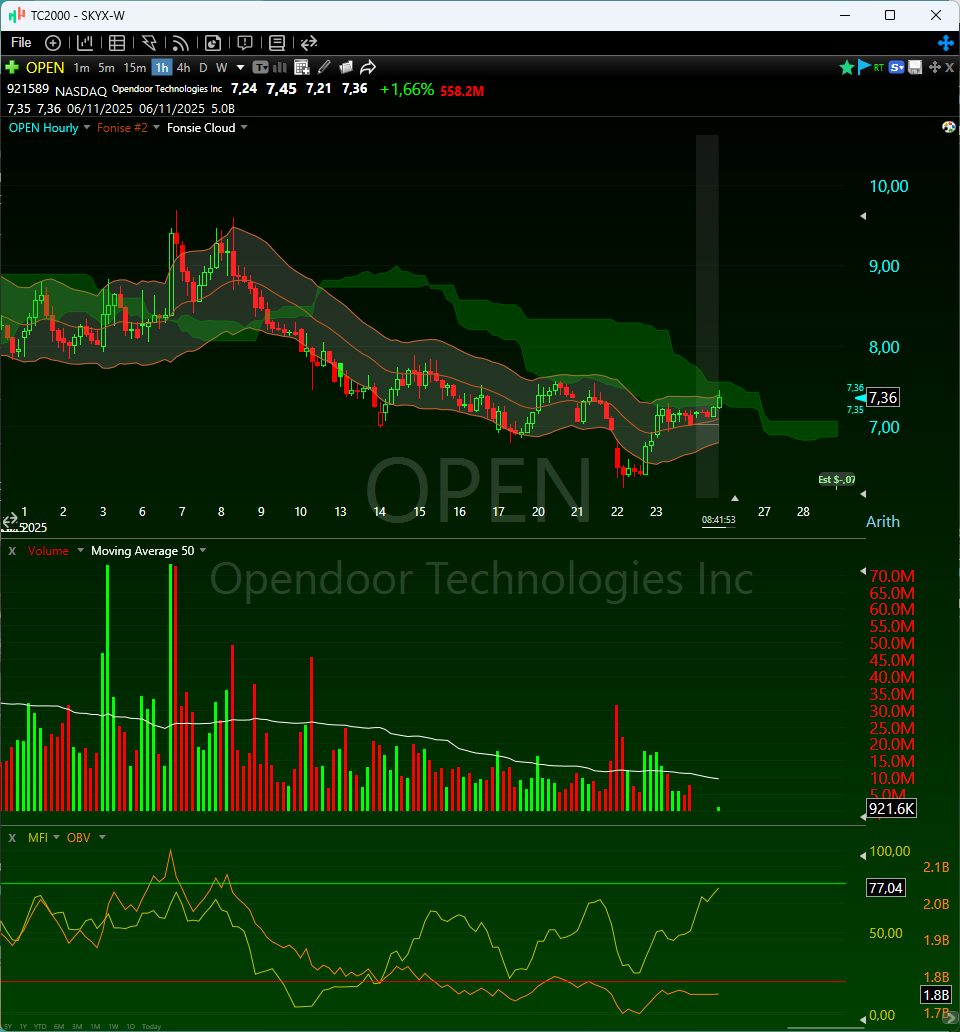Set chart range to Today
The image size is (960, 1032).
151,1027
